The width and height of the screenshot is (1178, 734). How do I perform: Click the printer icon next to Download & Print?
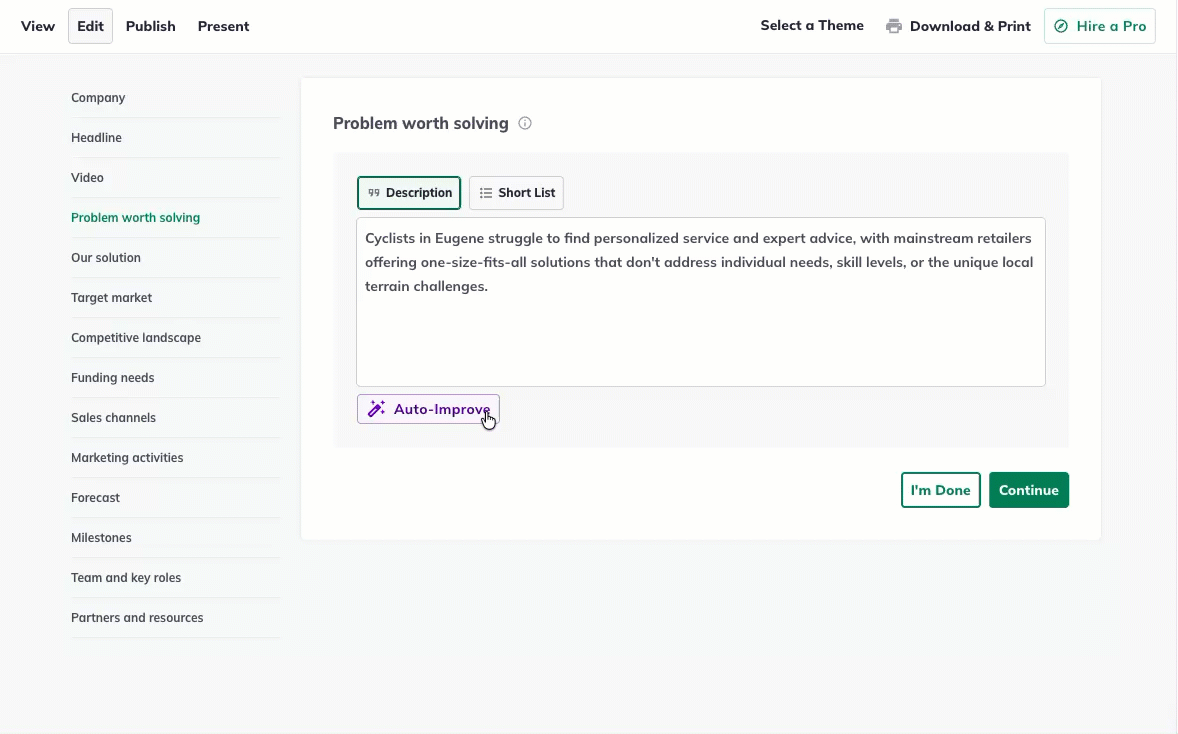[893, 25]
